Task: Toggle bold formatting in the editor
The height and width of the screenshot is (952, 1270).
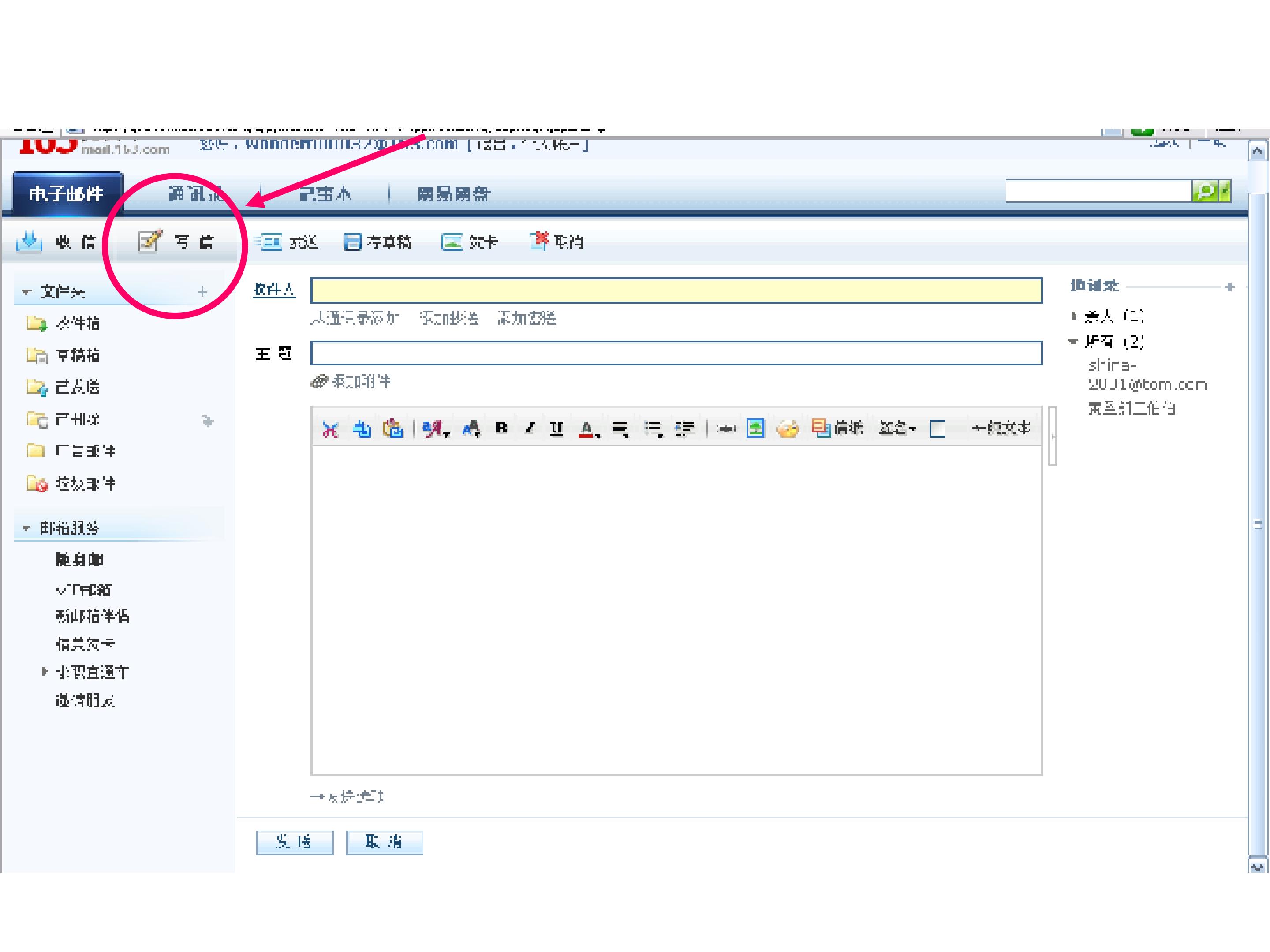Action: pos(501,428)
